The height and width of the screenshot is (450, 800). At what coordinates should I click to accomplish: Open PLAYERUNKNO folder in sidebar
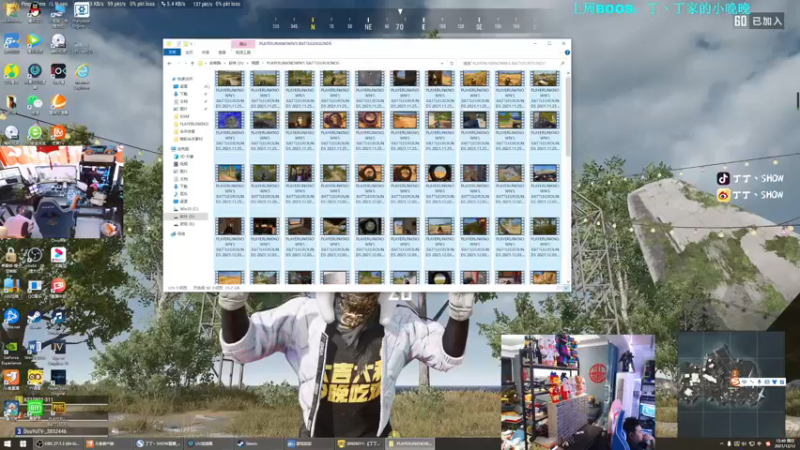(191, 124)
